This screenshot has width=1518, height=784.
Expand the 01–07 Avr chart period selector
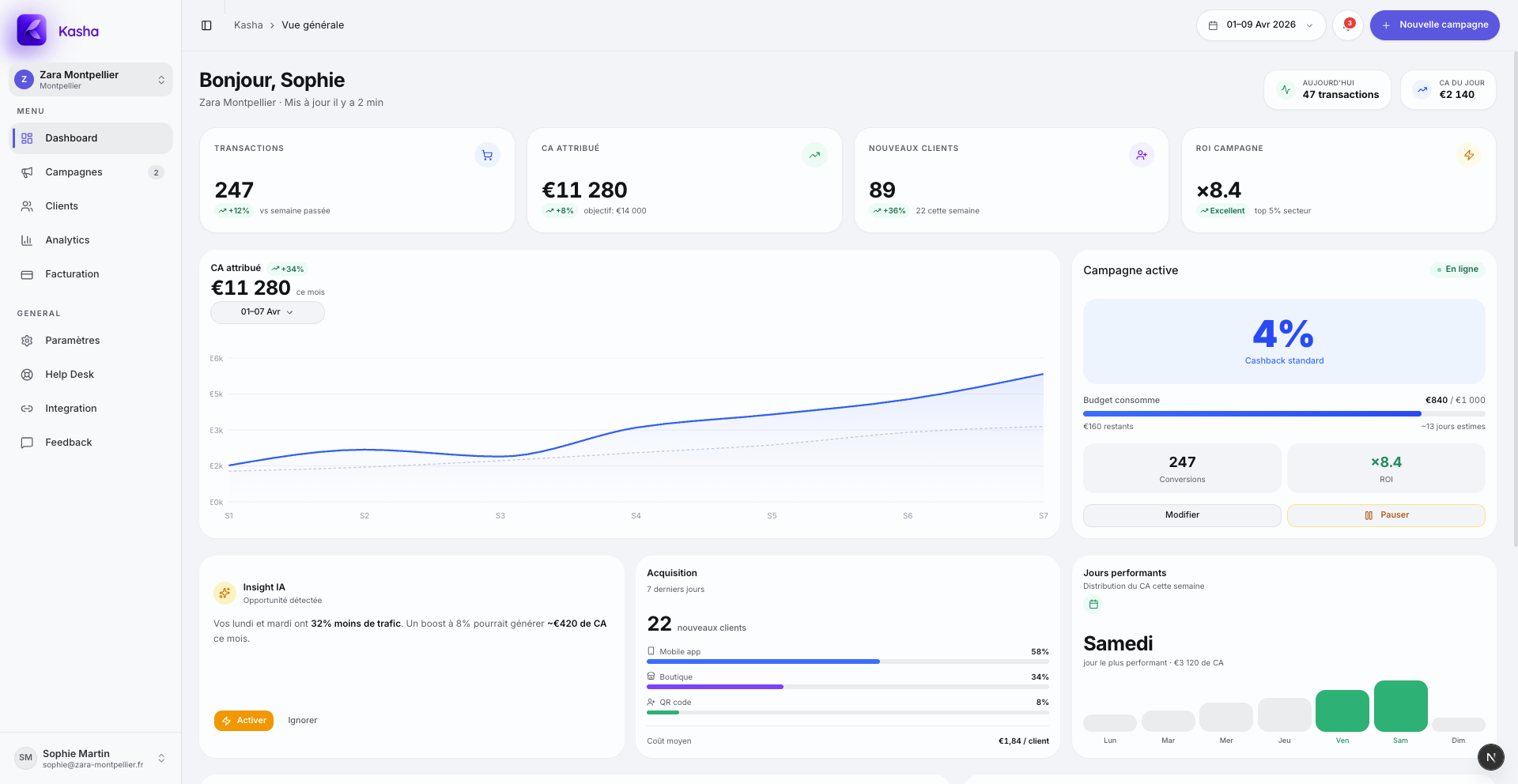pos(267,312)
